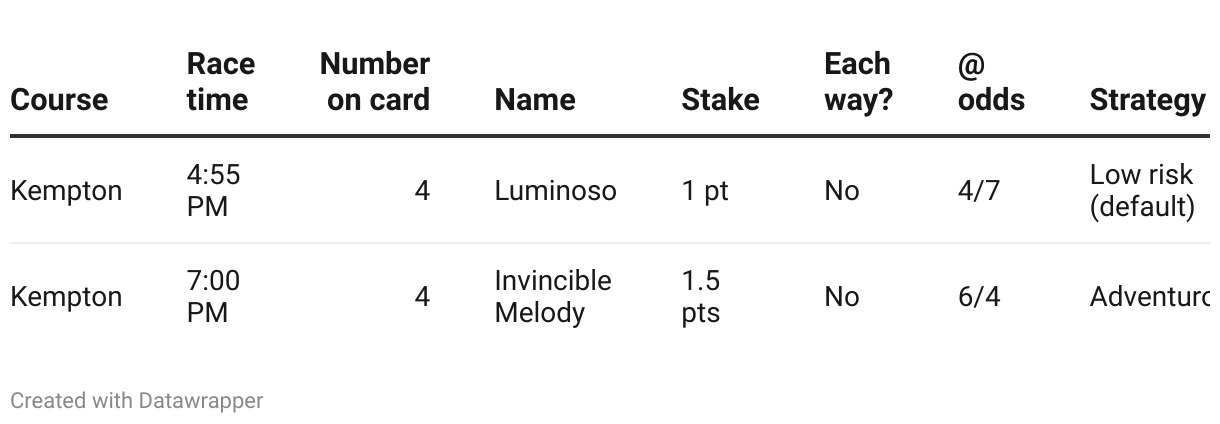
Task: Click the 6/4 odds cell
Action: point(979,297)
